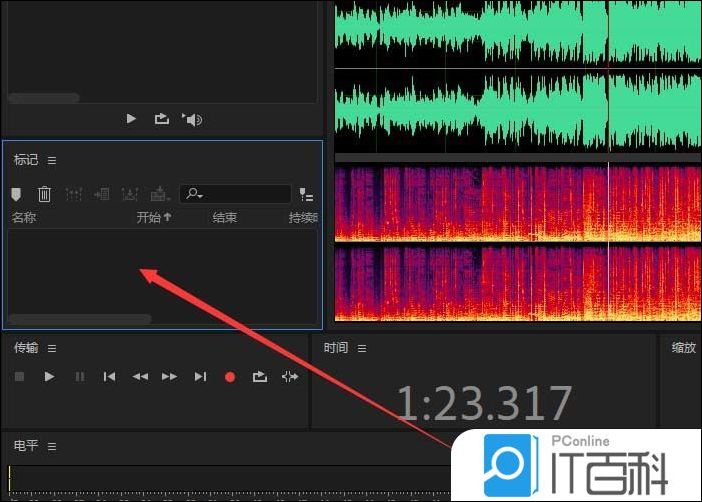Open the 传输 panel menu
The image size is (702, 502).
pyautogui.click(x=52, y=348)
